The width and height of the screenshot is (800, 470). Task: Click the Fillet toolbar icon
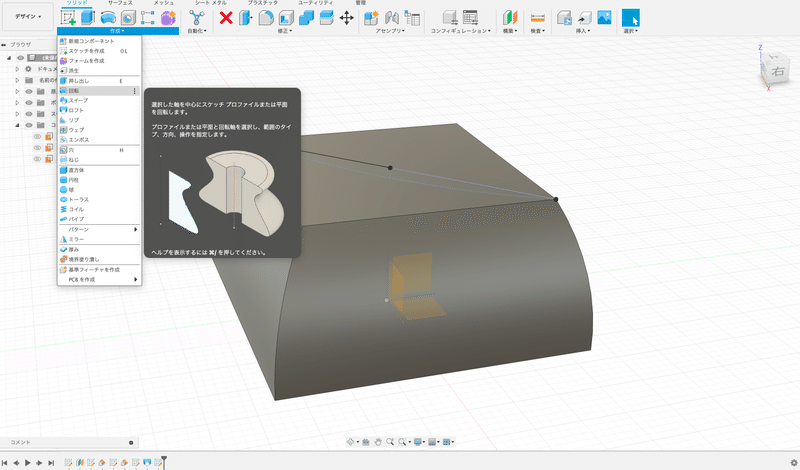tap(266, 18)
